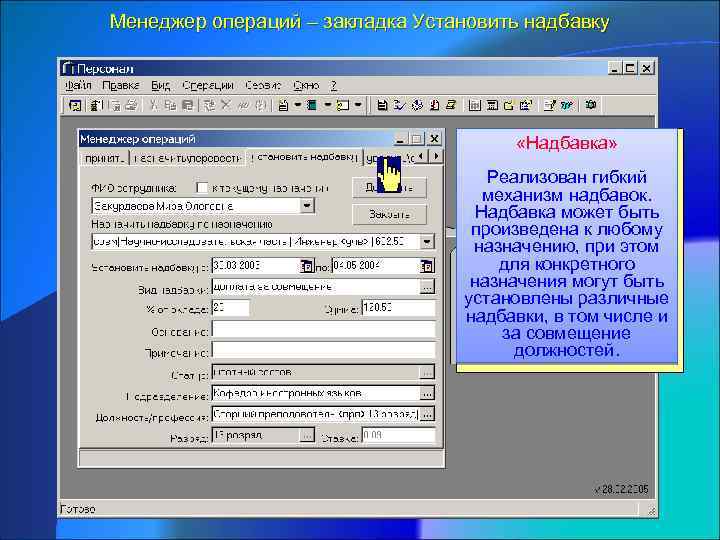Open the dropdown arrow beside the green book icon
The width and height of the screenshot is (720, 540).
pos(327,106)
